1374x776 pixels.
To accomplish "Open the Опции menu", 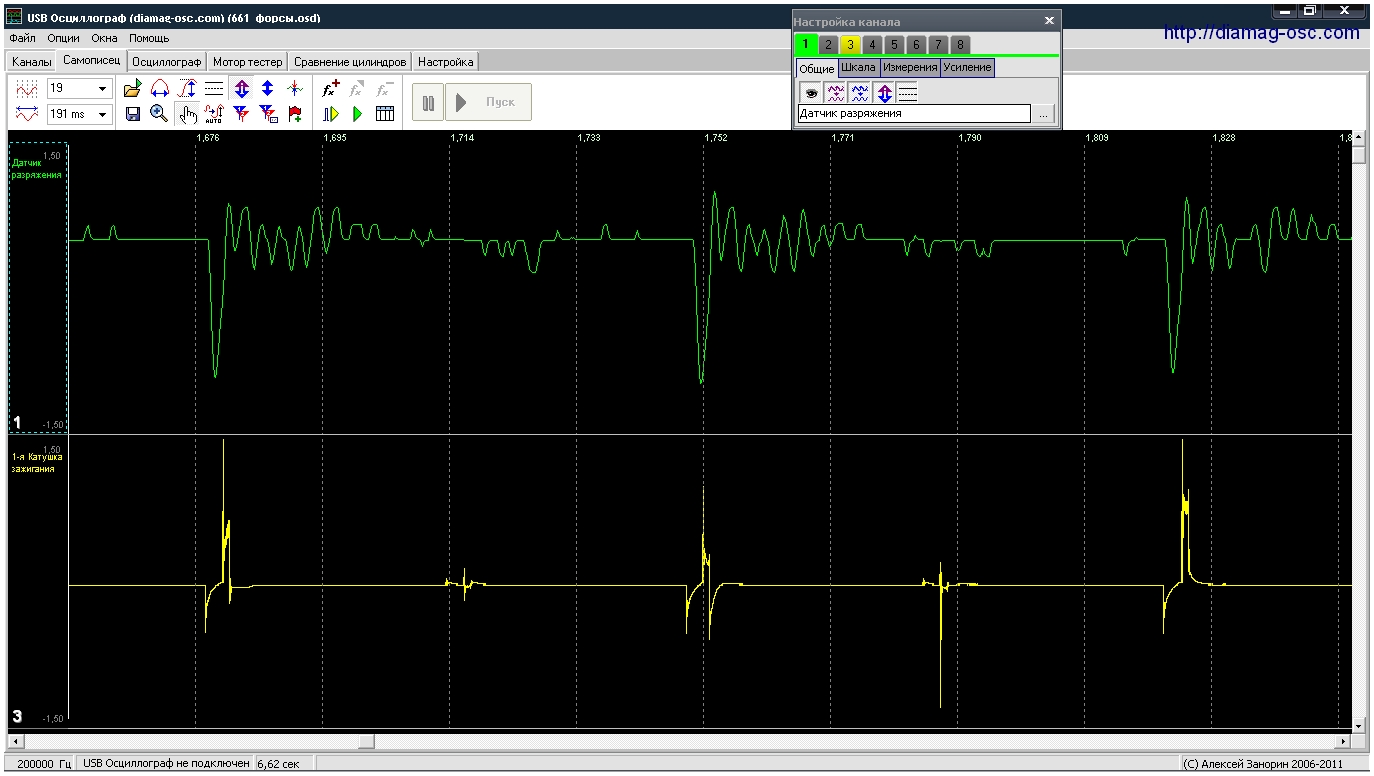I will [x=63, y=38].
